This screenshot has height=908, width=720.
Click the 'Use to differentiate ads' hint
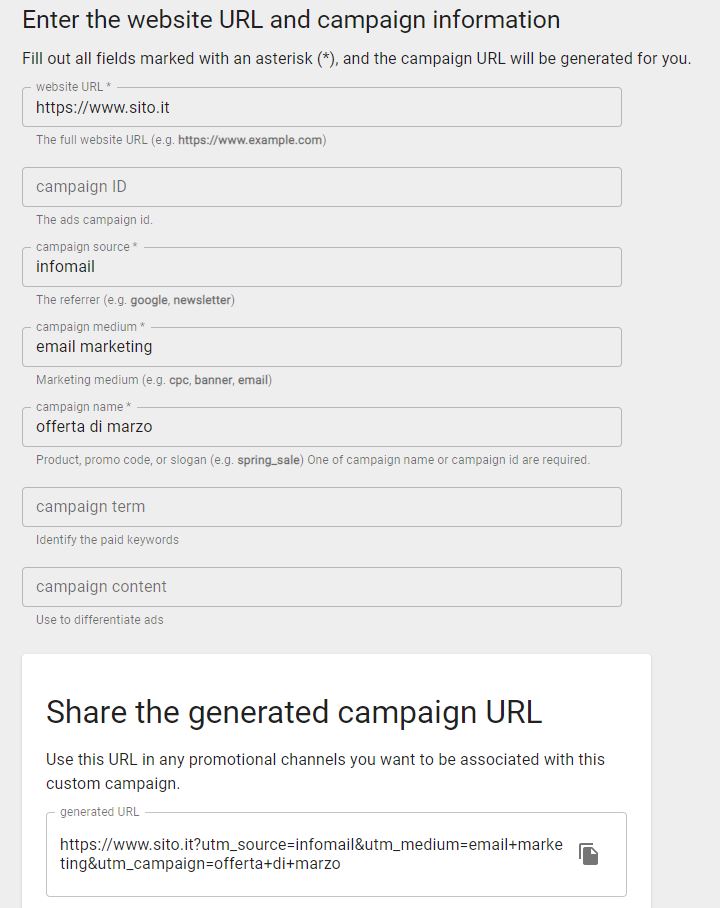[99, 620]
